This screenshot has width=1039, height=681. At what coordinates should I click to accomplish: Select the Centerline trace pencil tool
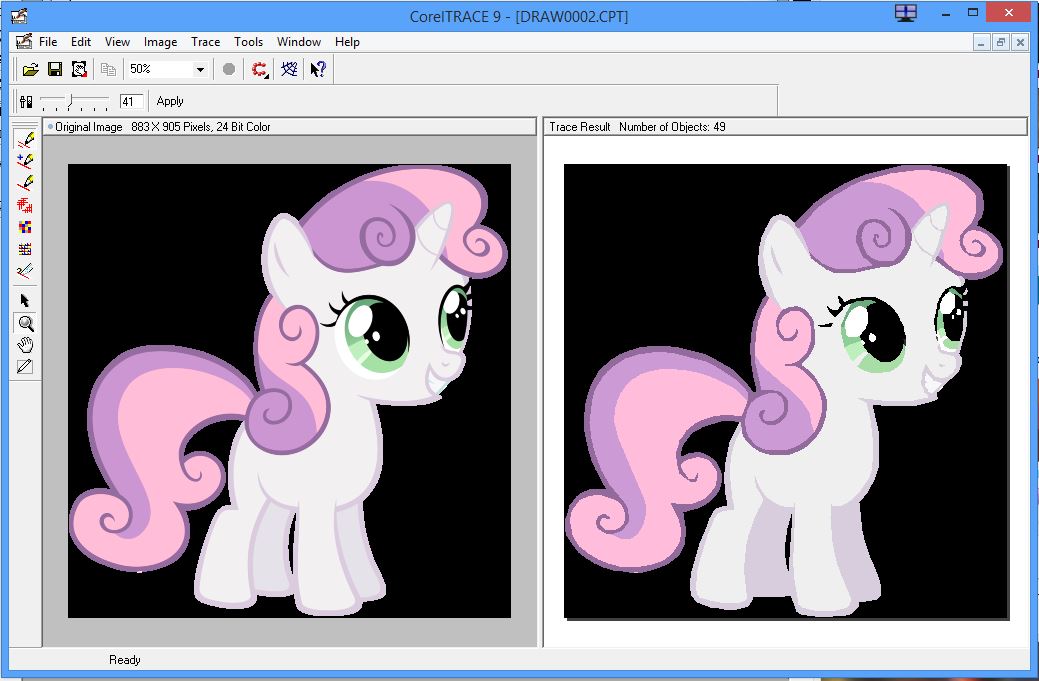[x=25, y=183]
